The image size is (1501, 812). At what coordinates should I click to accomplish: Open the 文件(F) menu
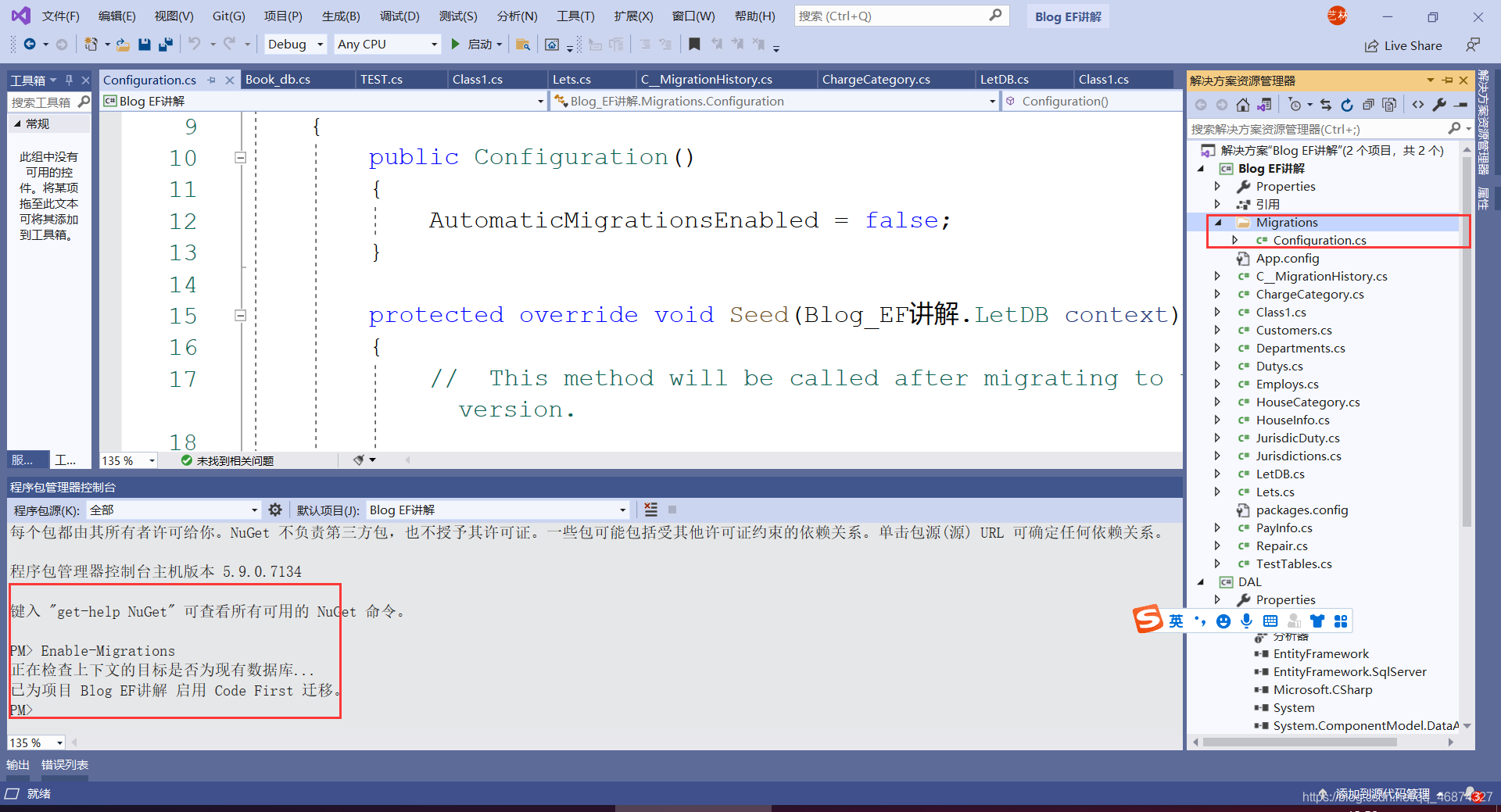60,16
